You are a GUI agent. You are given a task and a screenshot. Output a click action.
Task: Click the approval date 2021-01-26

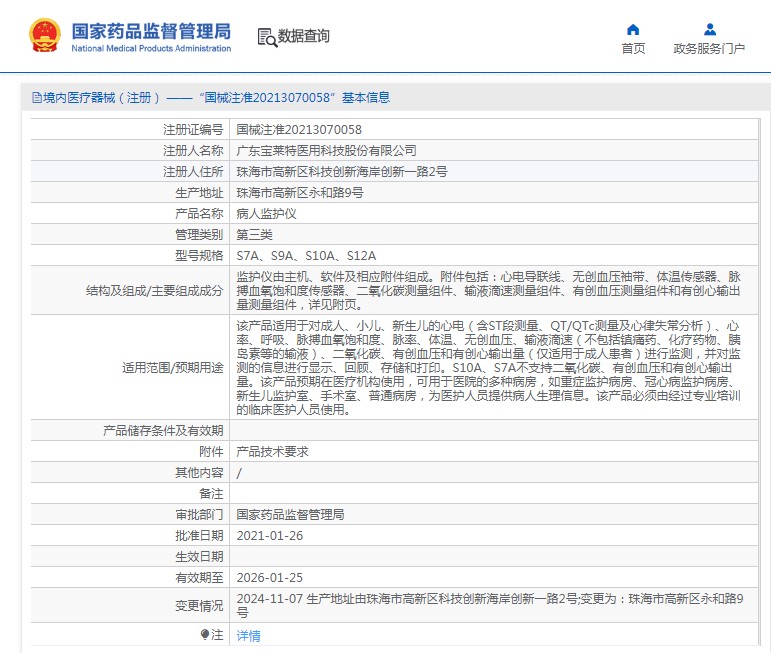click(x=269, y=536)
